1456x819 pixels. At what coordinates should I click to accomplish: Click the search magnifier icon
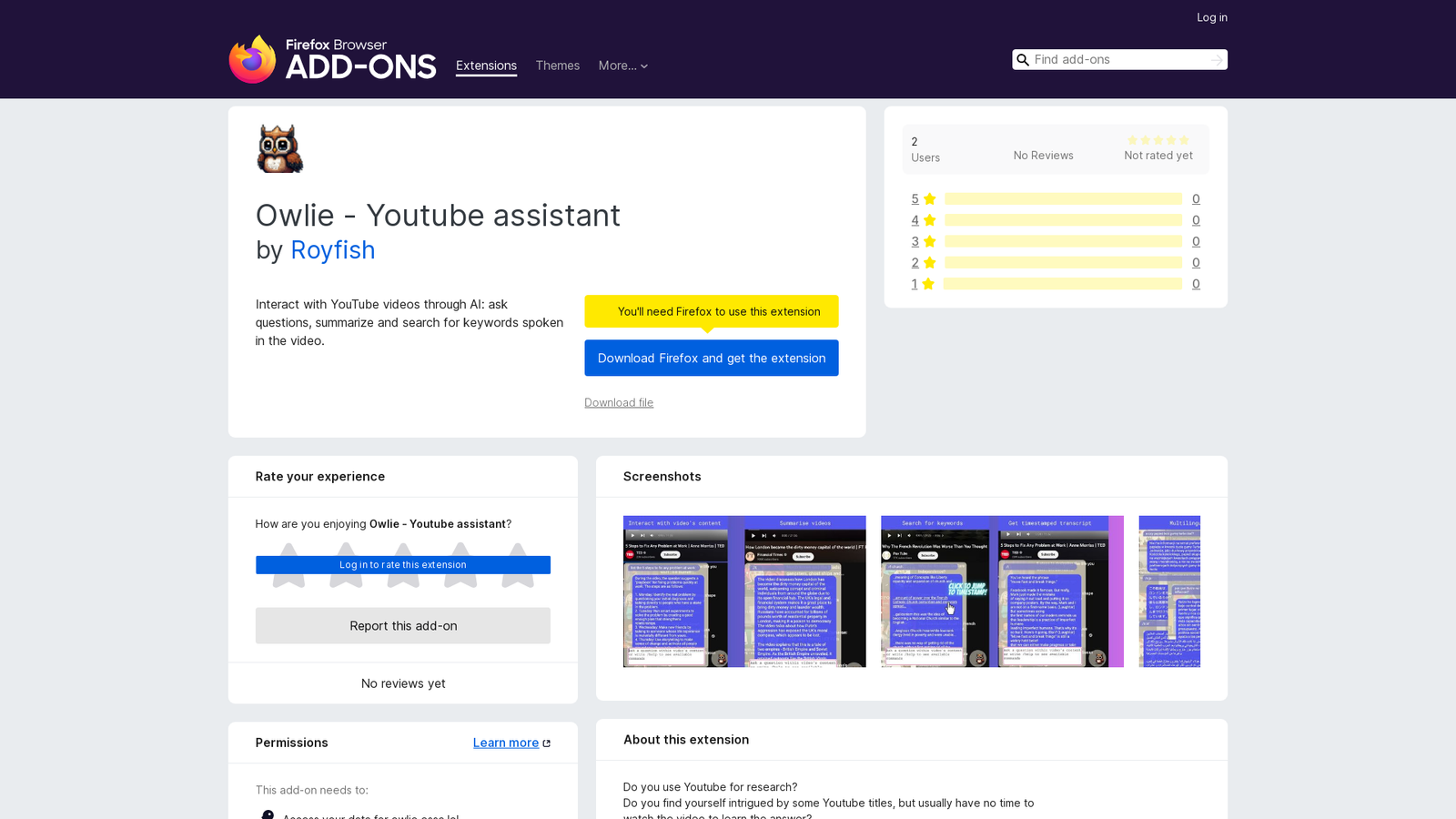click(x=1023, y=60)
